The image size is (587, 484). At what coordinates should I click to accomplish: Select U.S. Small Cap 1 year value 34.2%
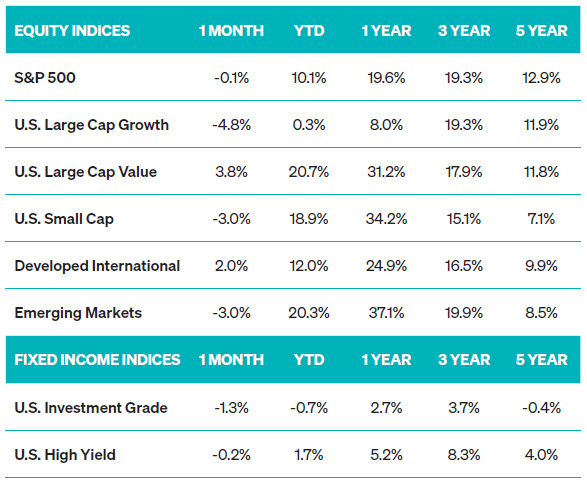[386, 219]
